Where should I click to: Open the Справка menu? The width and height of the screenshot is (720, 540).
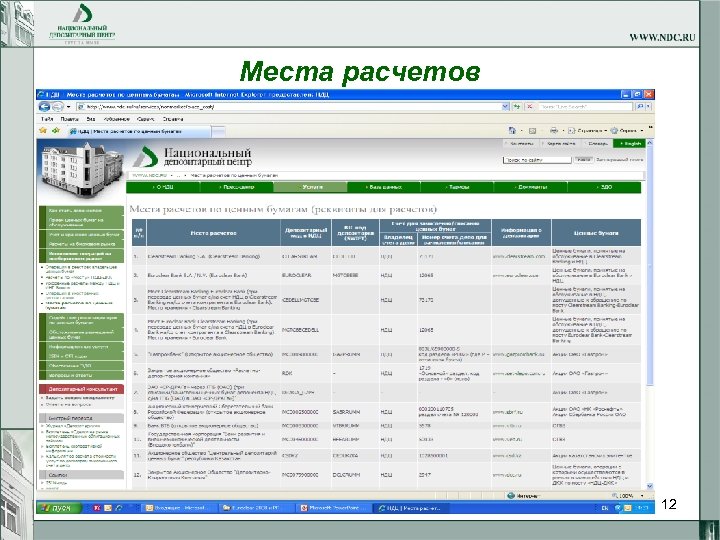click(x=173, y=119)
